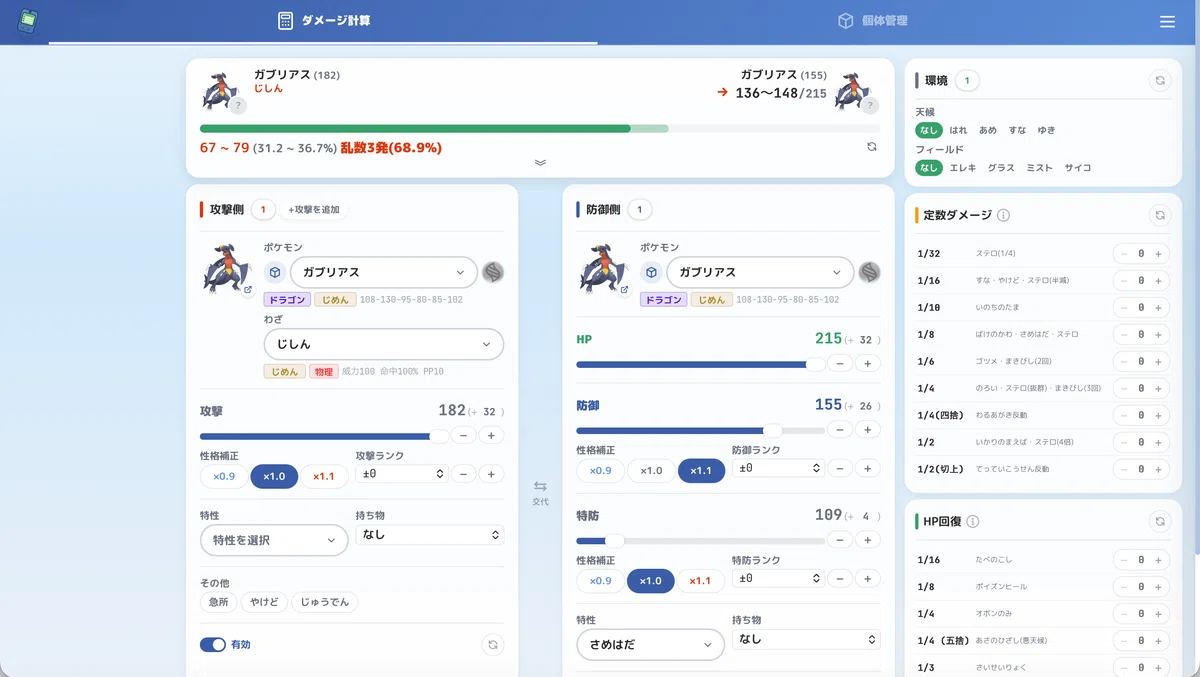Open attacker ガブリアス Pokémon dropdown
Image resolution: width=1200 pixels, height=677 pixels.
[x=384, y=272]
